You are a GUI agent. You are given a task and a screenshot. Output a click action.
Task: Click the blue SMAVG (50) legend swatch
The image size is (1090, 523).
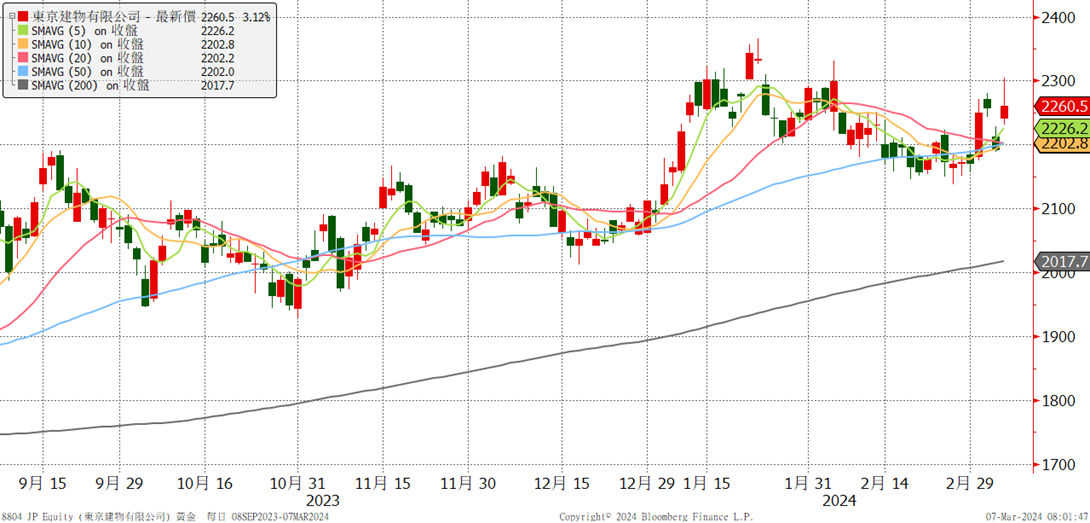click(23, 72)
